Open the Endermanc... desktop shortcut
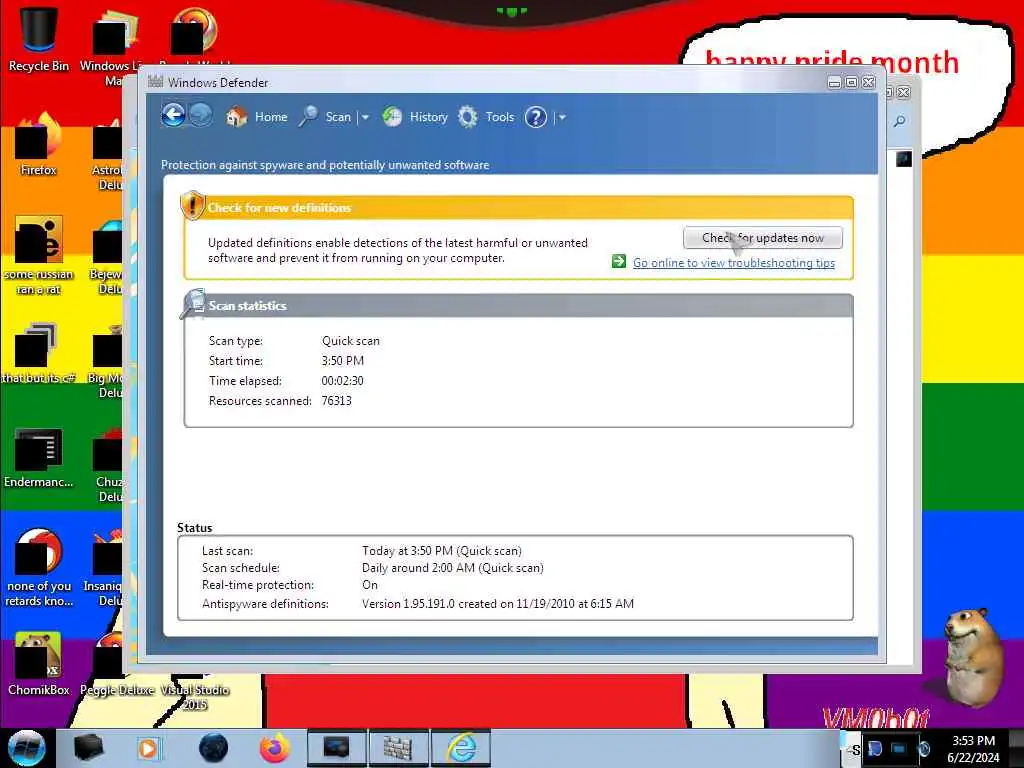 [x=39, y=457]
